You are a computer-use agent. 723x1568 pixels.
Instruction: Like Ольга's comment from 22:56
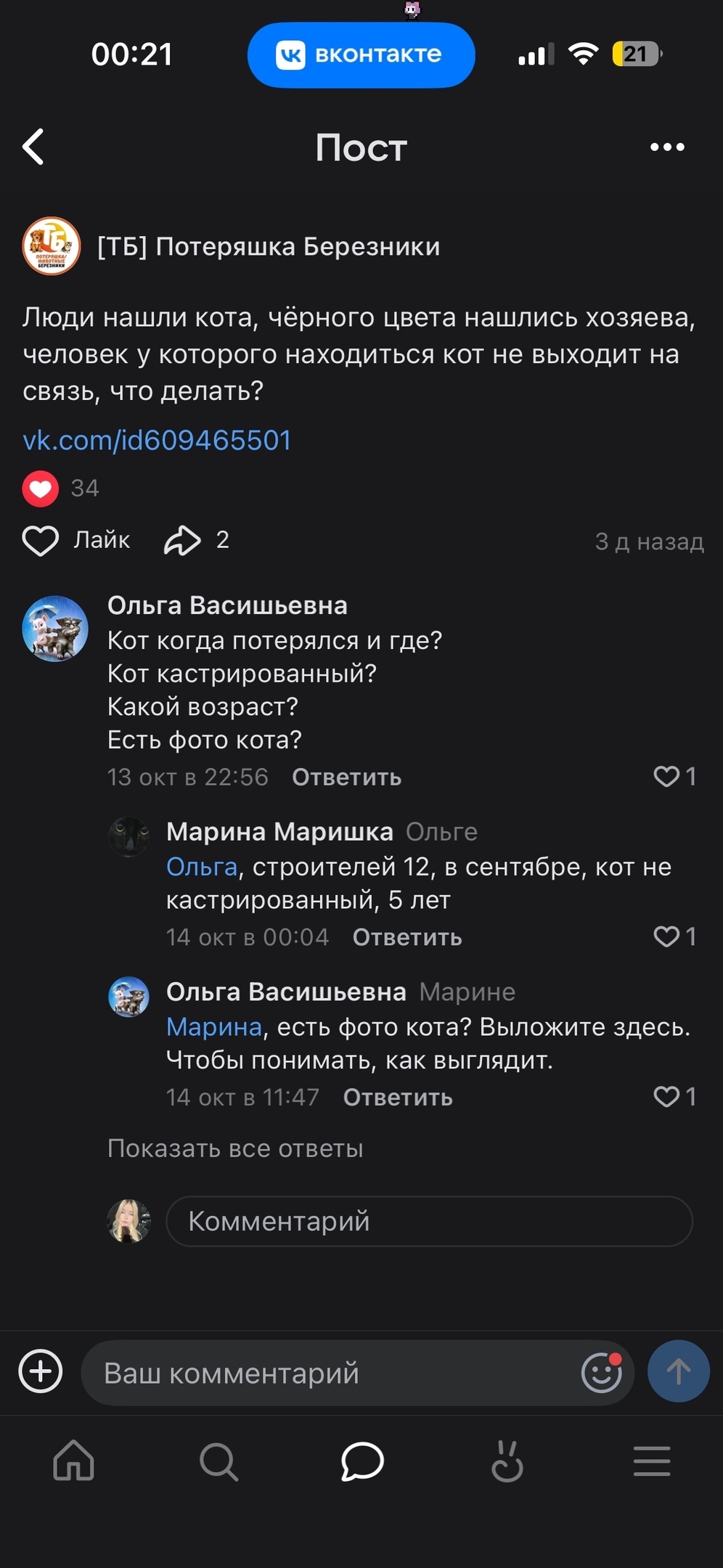point(666,777)
